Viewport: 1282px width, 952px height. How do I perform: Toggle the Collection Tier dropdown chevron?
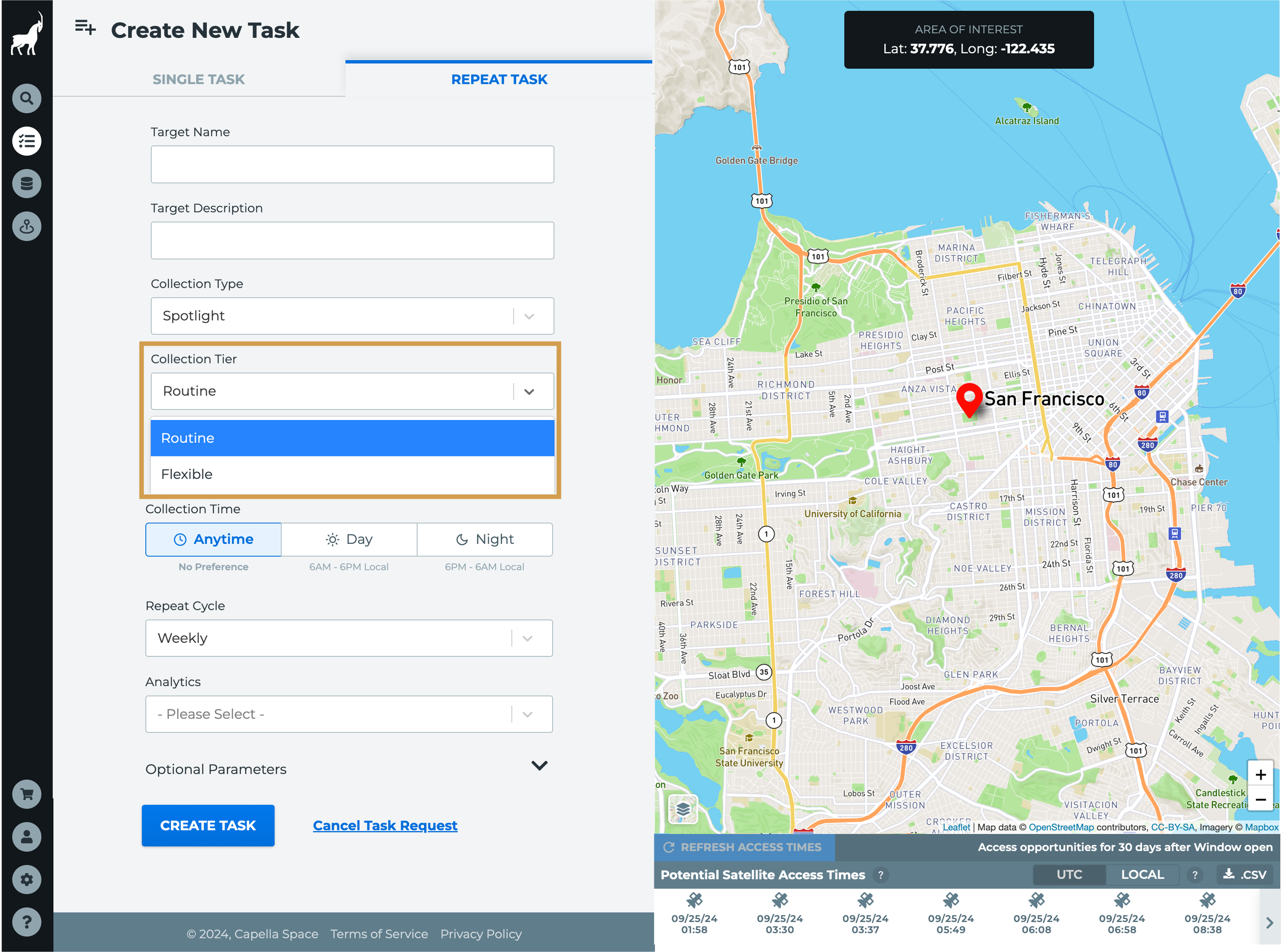[x=529, y=392]
